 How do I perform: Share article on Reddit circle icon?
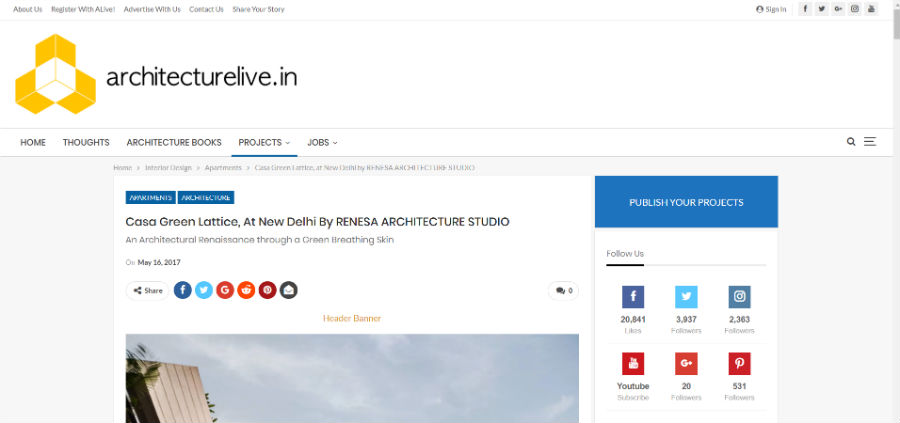click(x=246, y=290)
